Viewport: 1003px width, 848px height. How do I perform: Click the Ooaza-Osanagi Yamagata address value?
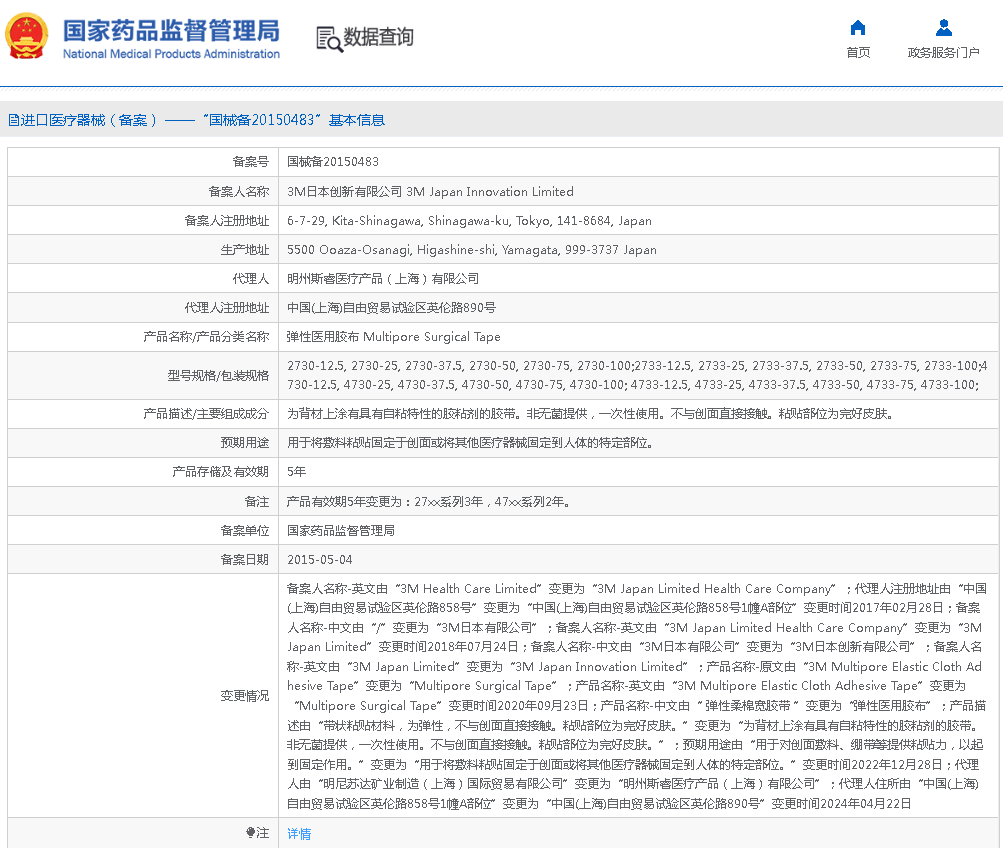471,250
